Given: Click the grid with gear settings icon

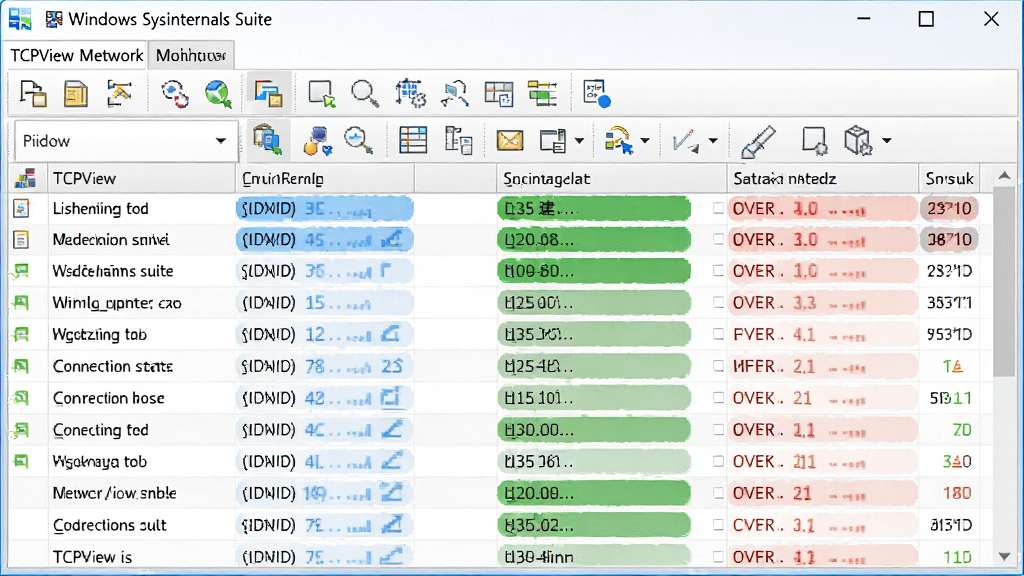Looking at the screenshot, I should click(410, 93).
